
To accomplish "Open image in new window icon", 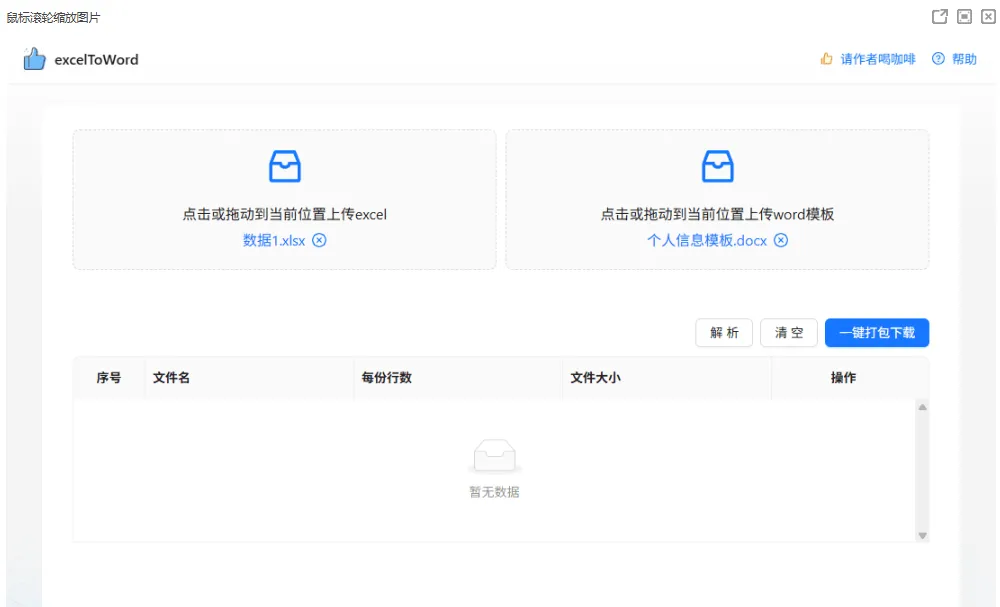I will 939,17.
